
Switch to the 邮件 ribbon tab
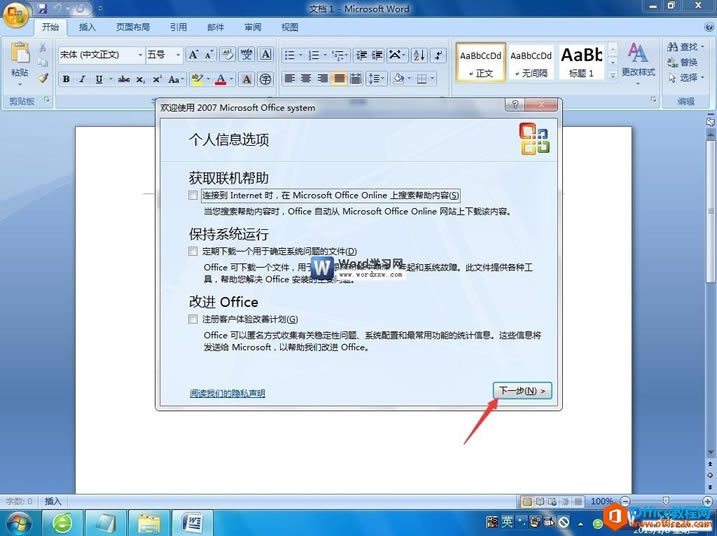click(x=215, y=27)
